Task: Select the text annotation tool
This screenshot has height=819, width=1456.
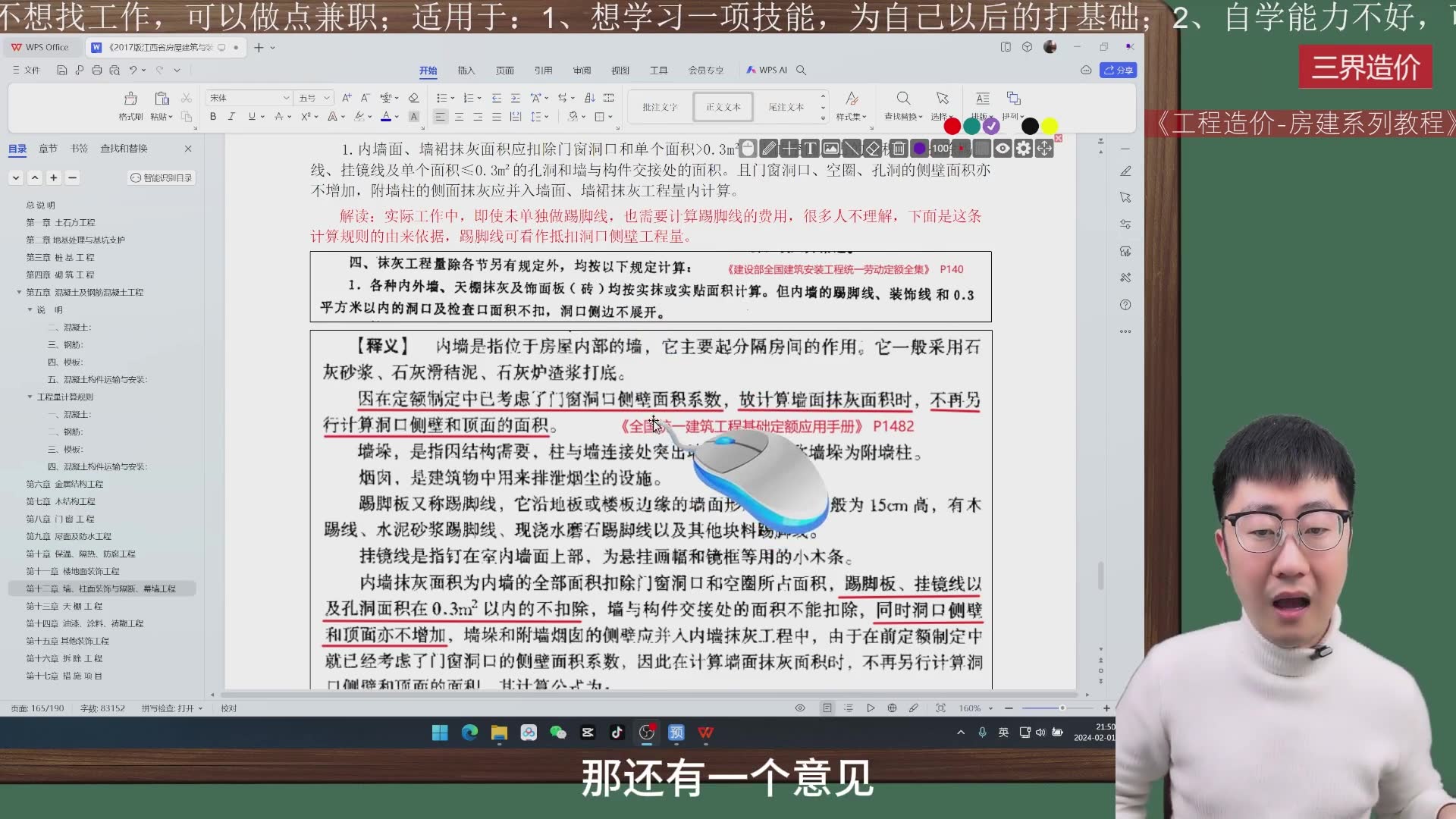Action: coord(810,149)
